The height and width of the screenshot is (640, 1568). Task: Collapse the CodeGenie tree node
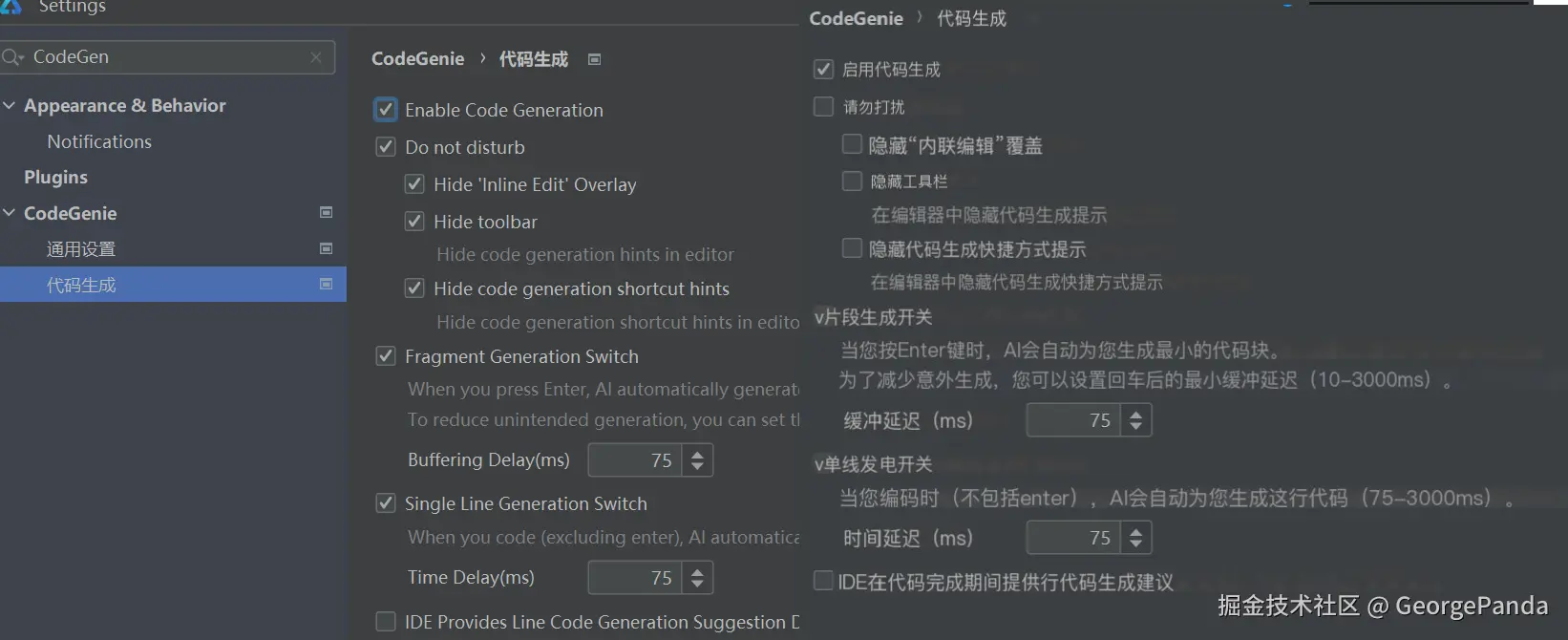coord(10,213)
